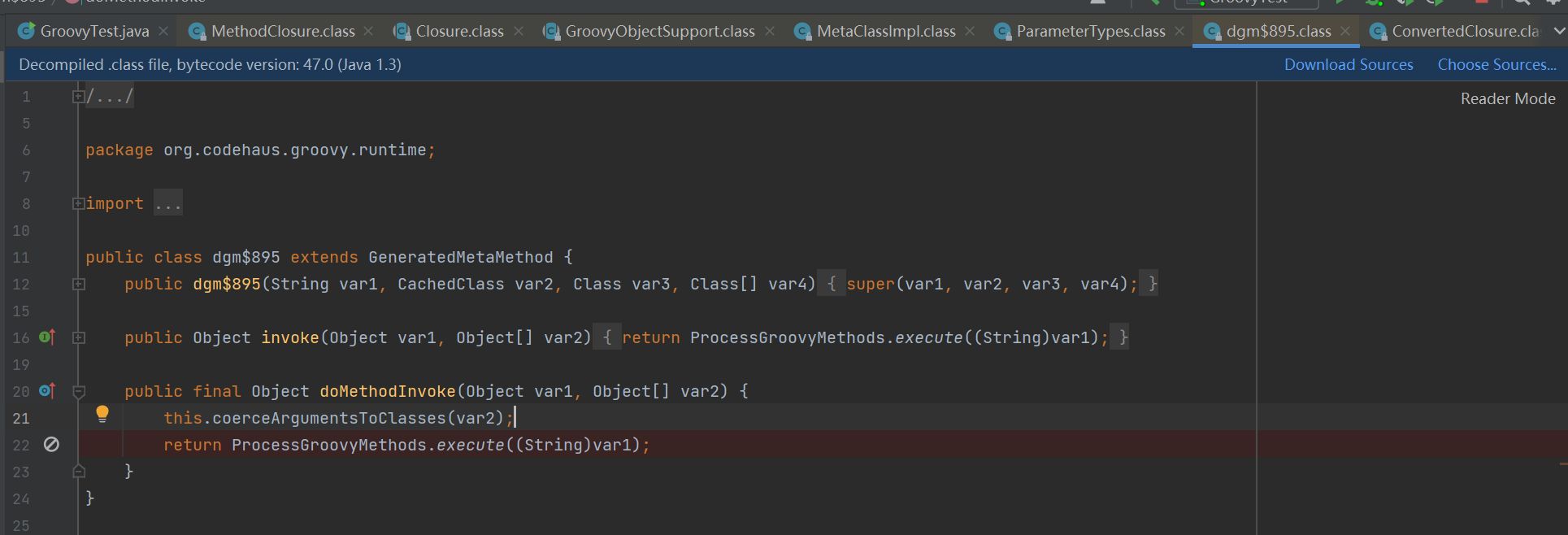
Task: Click the super call in constructor
Action: 871,285
